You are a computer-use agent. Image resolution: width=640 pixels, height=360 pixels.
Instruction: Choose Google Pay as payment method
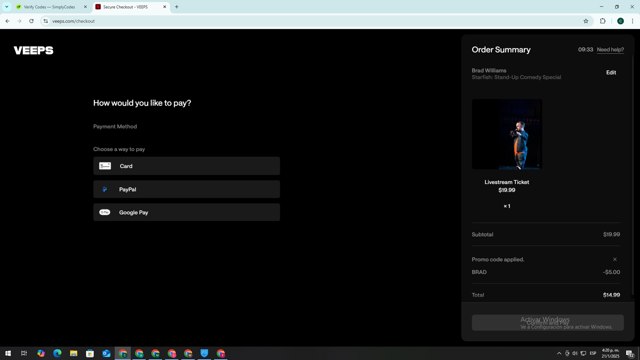coord(187,212)
